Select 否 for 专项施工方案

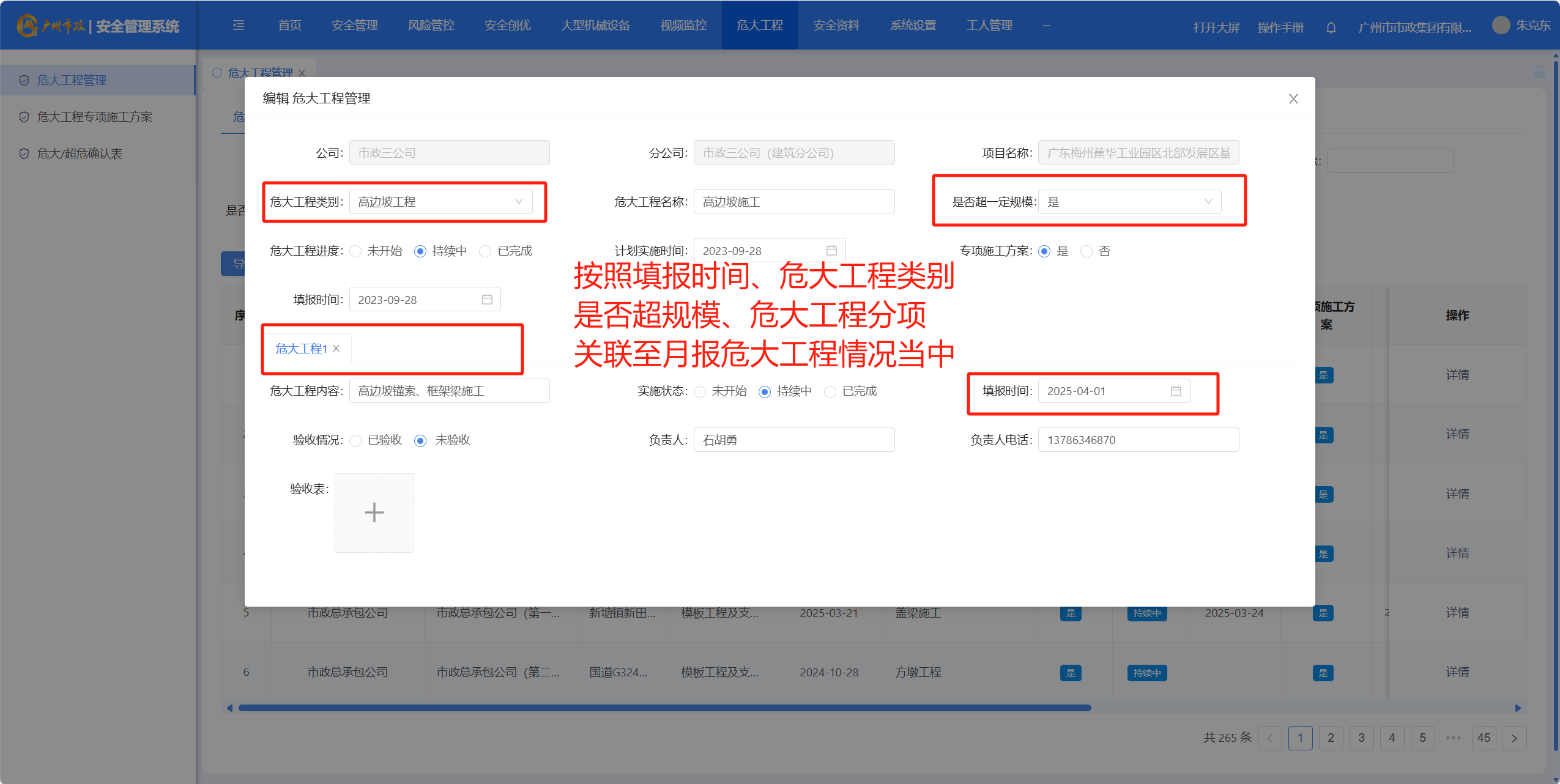(x=1086, y=251)
